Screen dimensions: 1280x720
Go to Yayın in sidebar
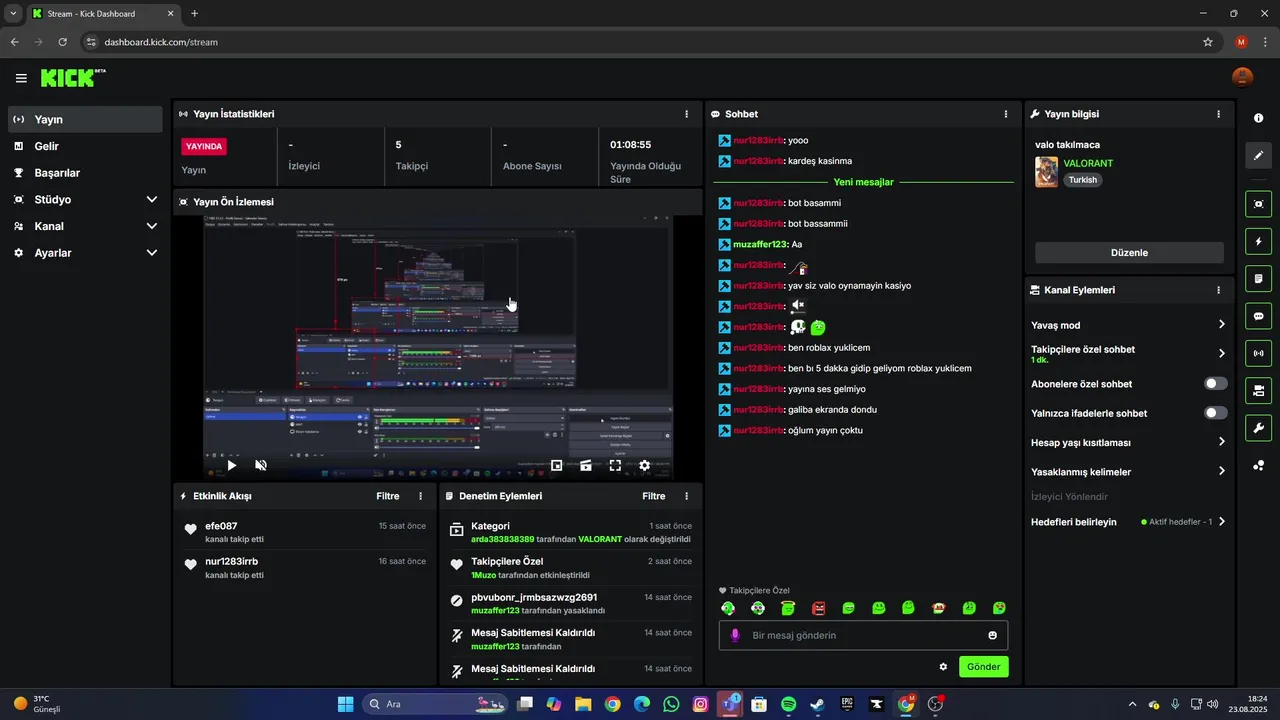(x=85, y=119)
